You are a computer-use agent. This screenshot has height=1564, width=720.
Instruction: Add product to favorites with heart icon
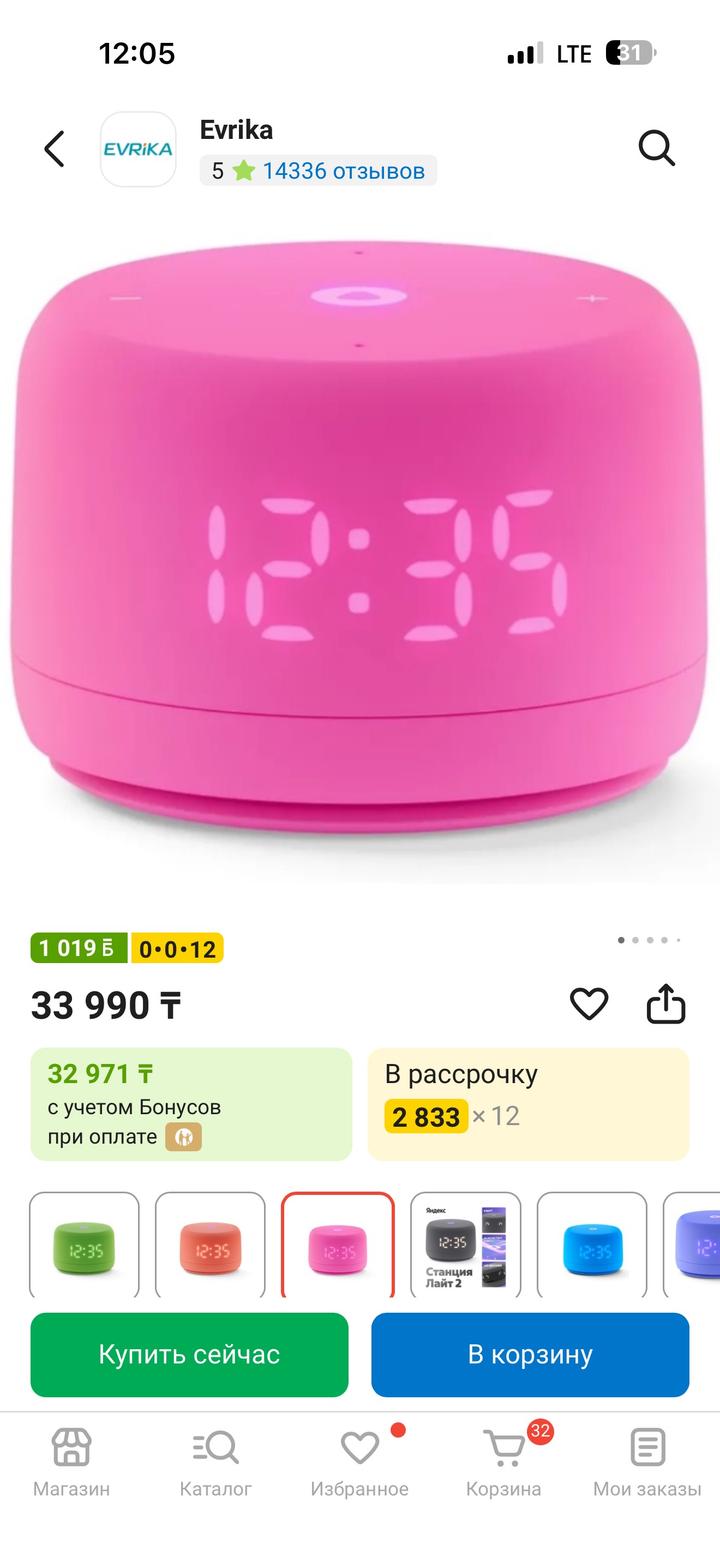click(x=589, y=1004)
